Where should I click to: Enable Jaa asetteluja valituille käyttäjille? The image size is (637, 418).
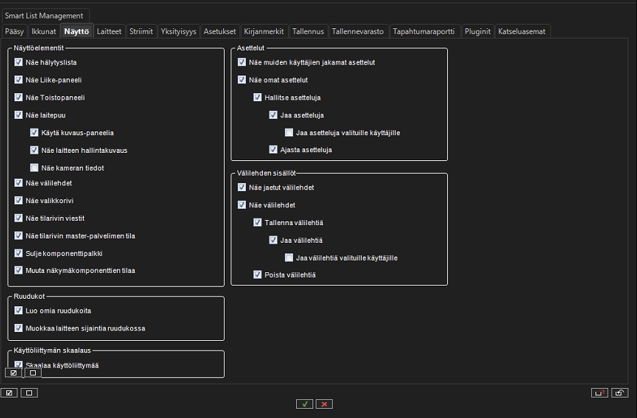[x=289, y=132]
